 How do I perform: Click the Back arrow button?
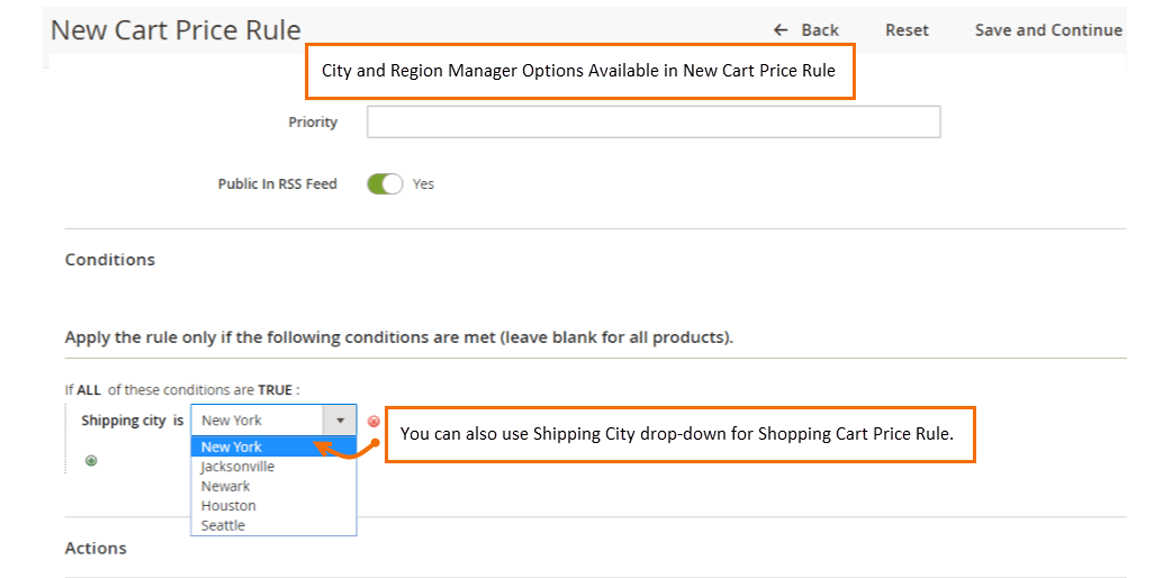coord(806,30)
